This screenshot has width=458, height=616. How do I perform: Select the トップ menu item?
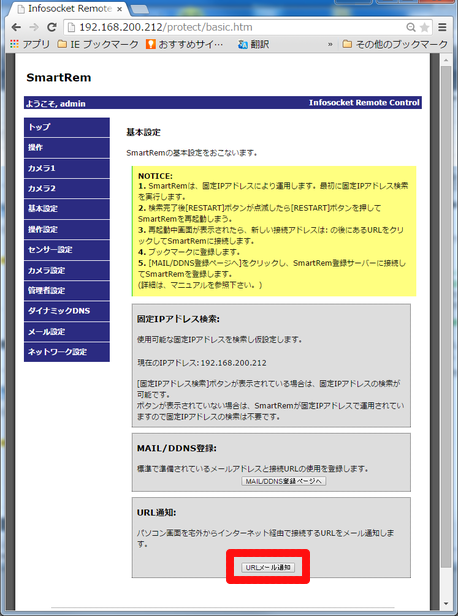coord(67,127)
